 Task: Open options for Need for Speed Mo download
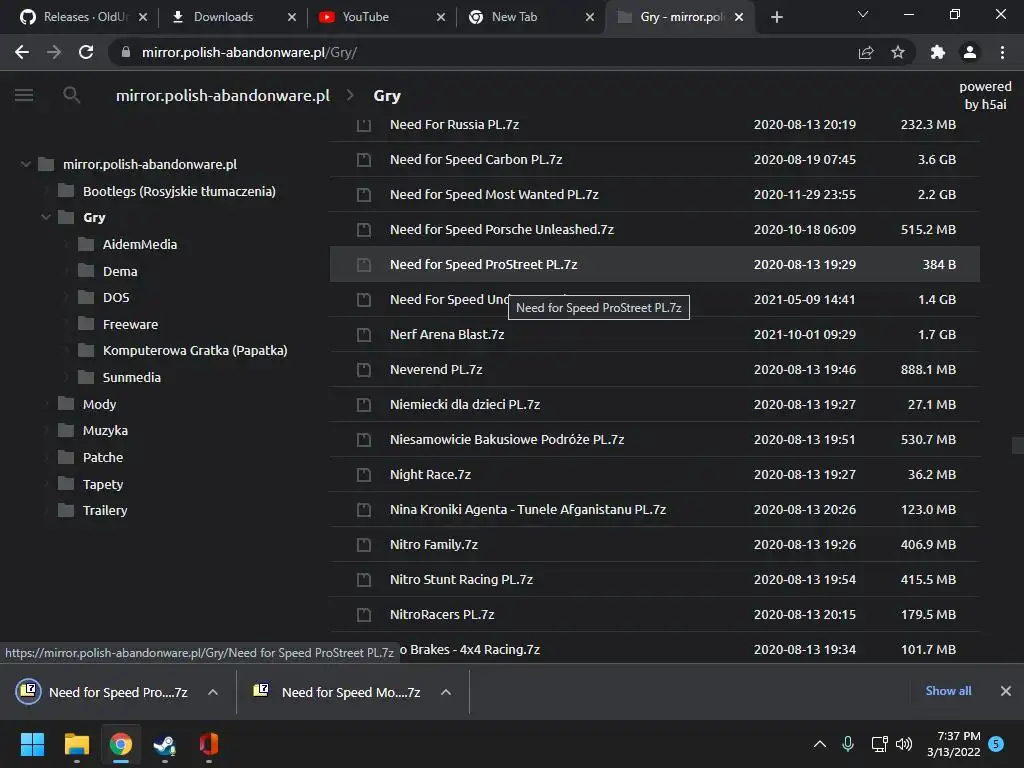(x=446, y=692)
